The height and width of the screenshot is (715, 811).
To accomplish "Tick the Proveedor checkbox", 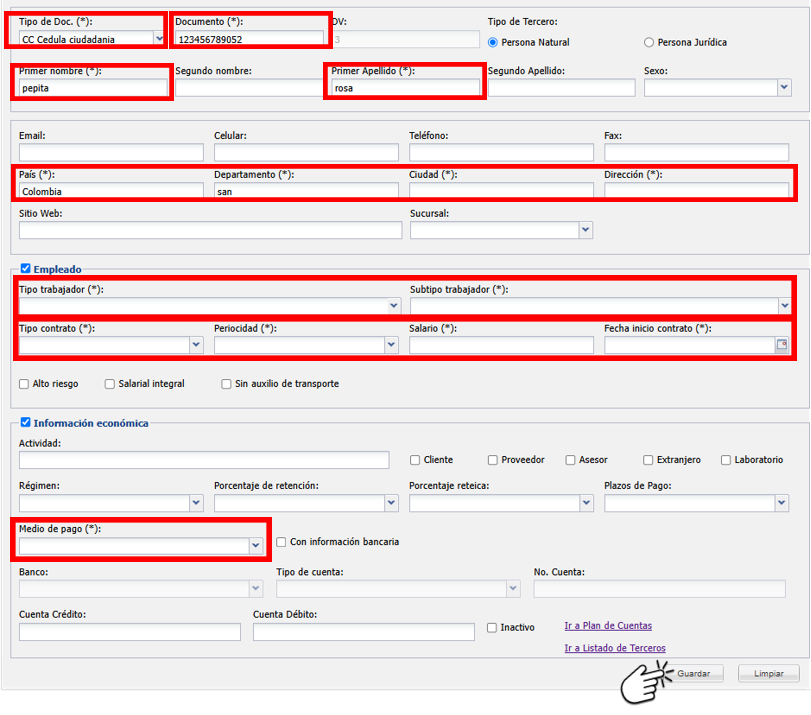I will [x=492, y=460].
